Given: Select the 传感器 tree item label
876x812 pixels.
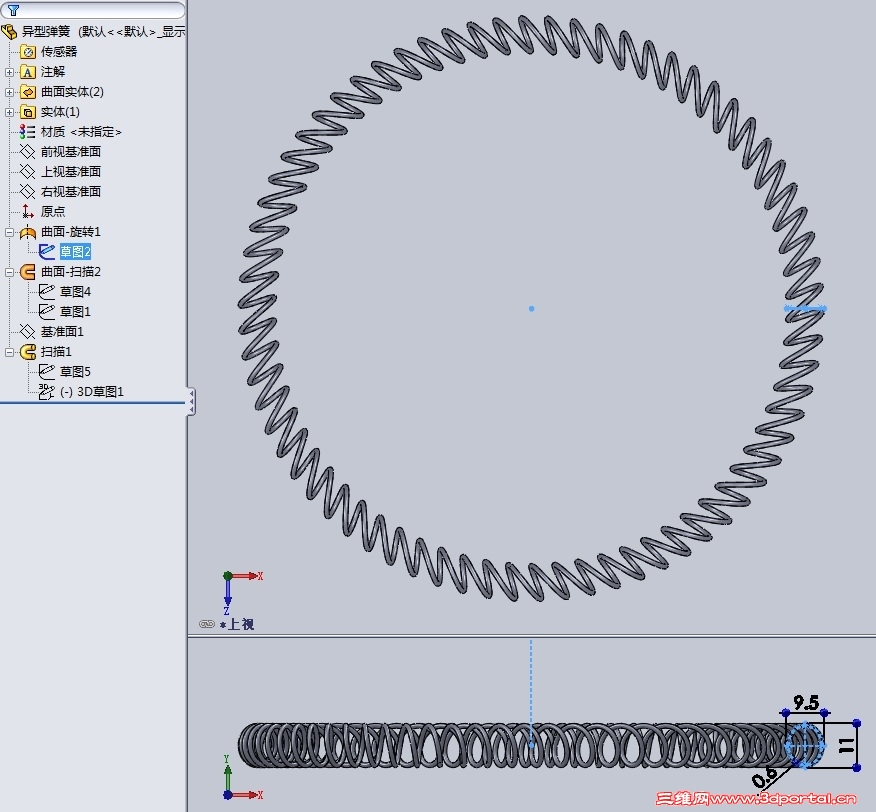Looking at the screenshot, I should point(59,52).
